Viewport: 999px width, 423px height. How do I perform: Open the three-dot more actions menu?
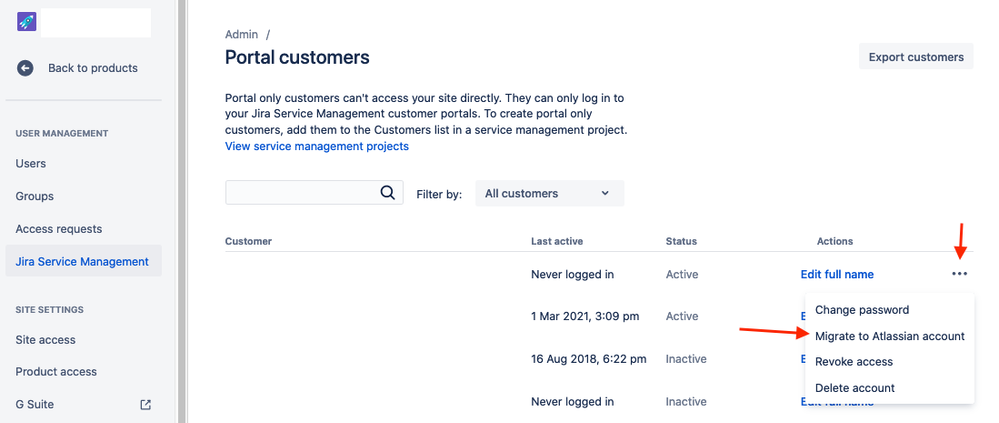(x=960, y=274)
